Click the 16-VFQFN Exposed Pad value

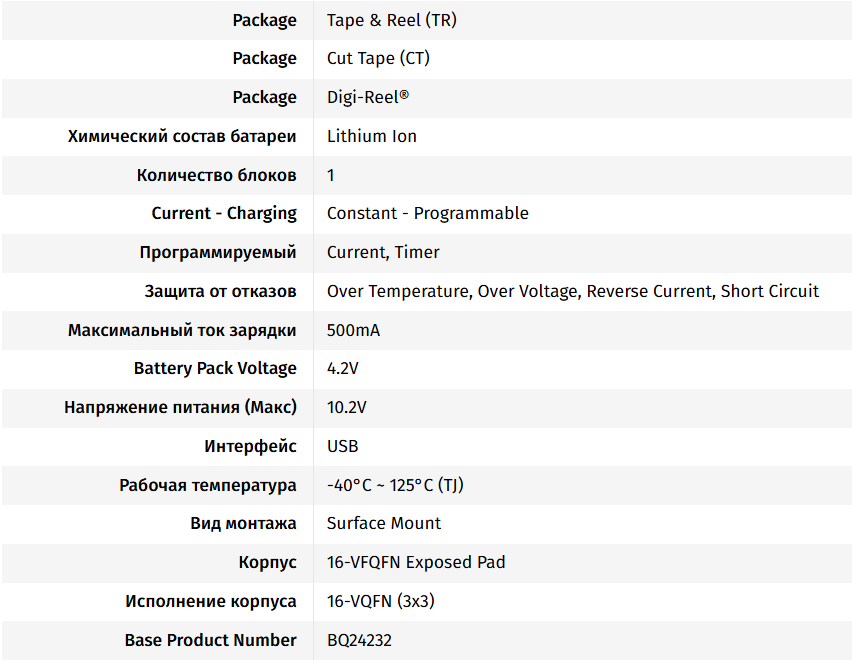416,562
